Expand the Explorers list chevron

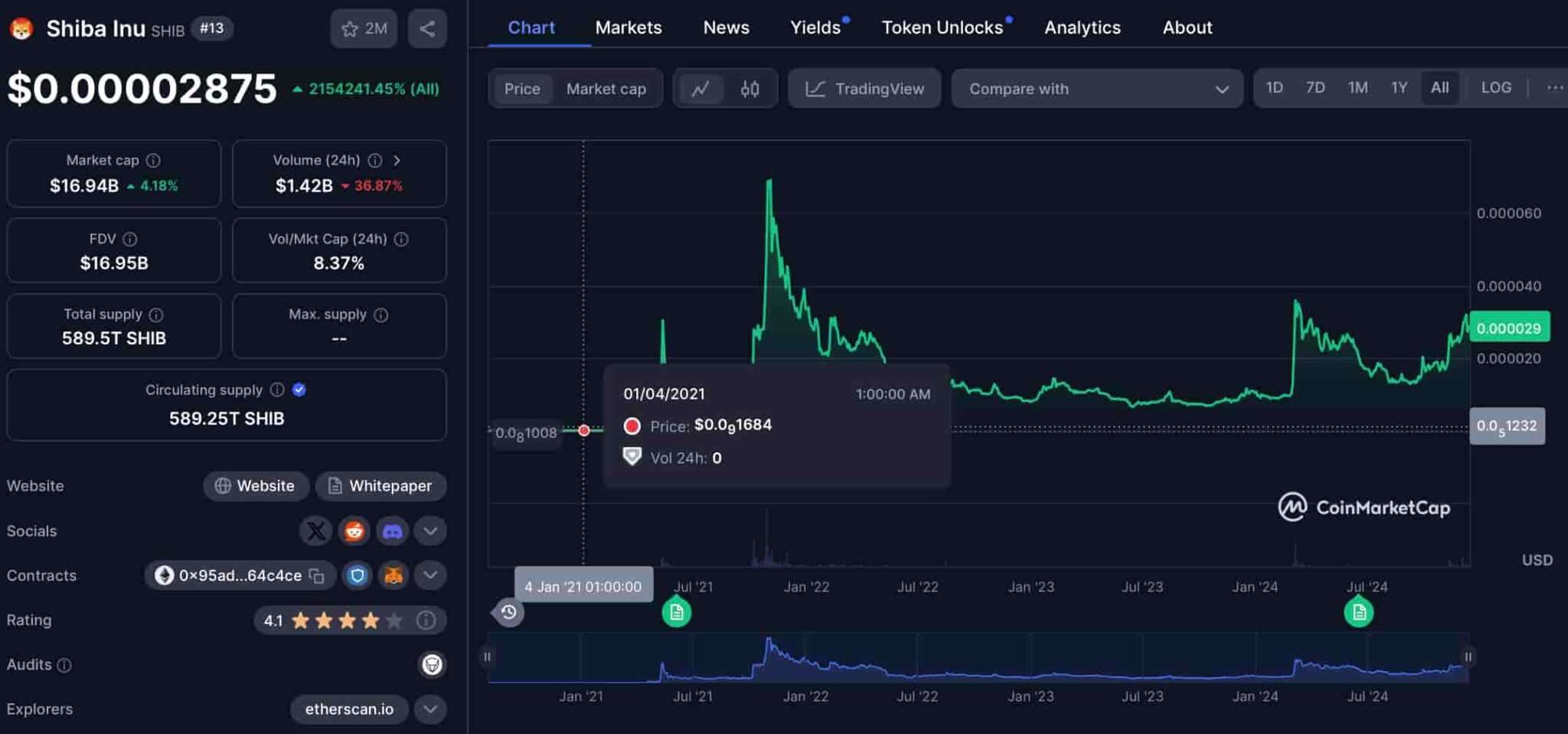pyautogui.click(x=430, y=709)
